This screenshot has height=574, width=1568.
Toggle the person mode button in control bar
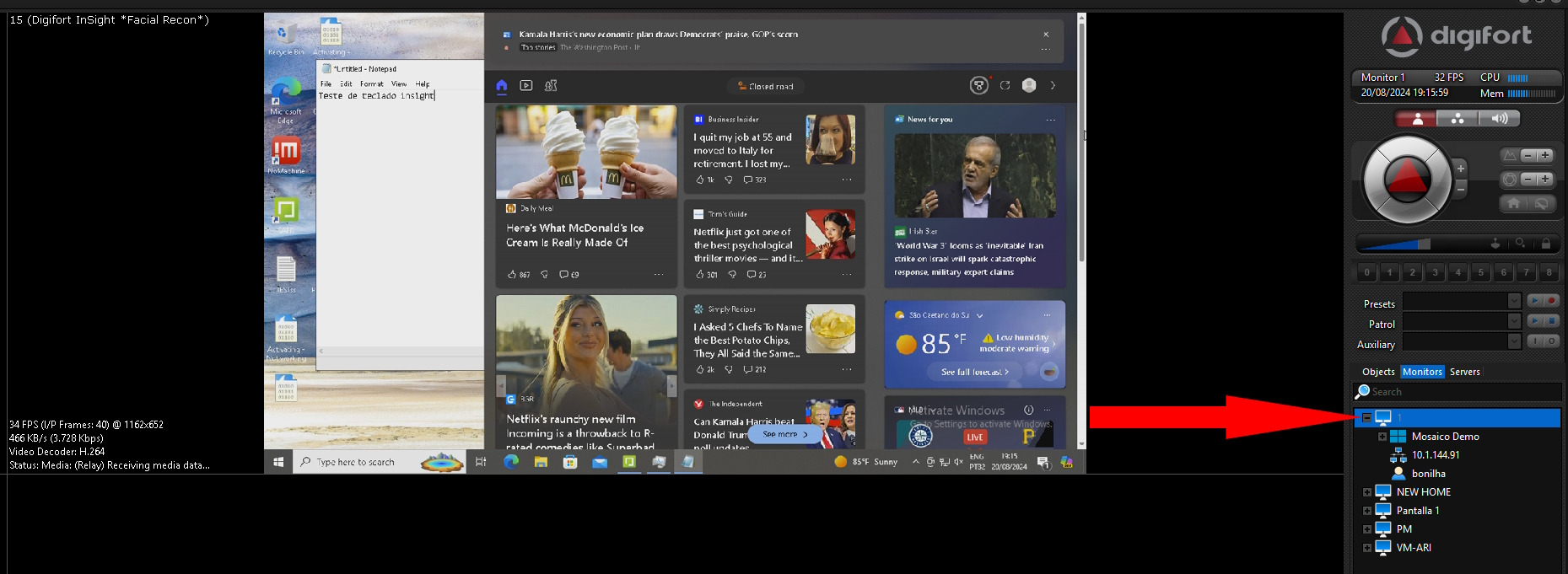coord(1417,119)
